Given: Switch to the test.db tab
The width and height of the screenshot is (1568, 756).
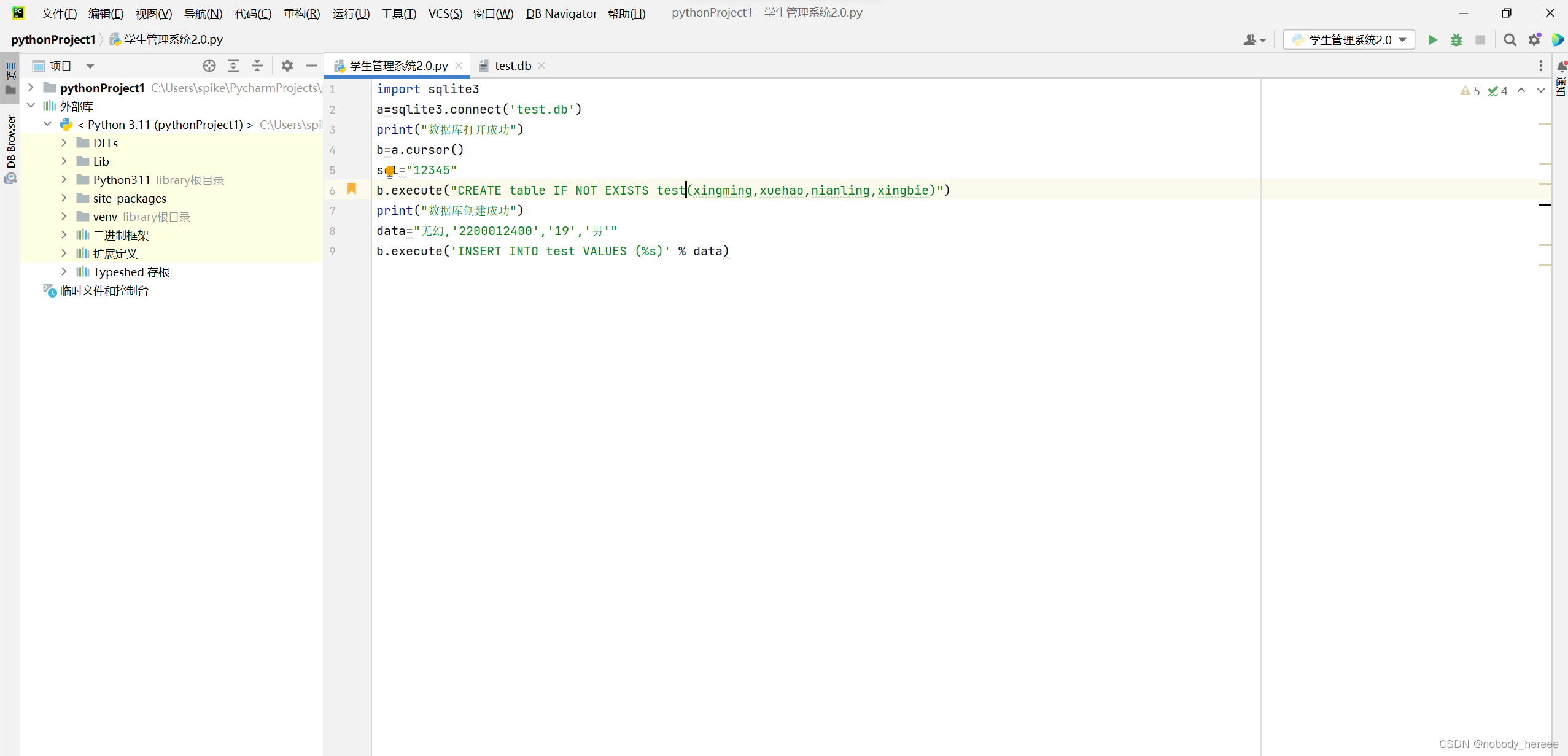Looking at the screenshot, I should coord(512,66).
